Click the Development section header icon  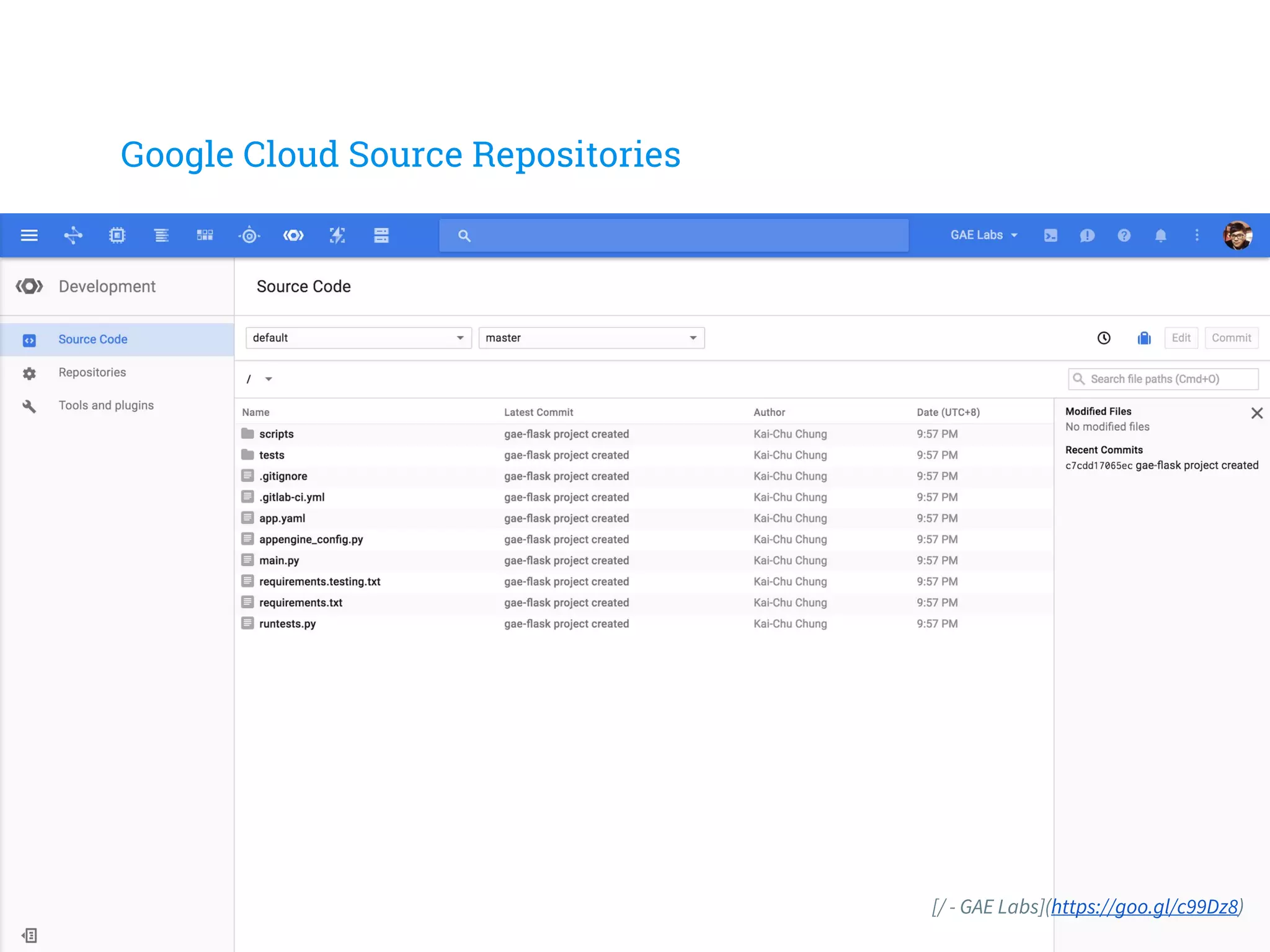29,286
